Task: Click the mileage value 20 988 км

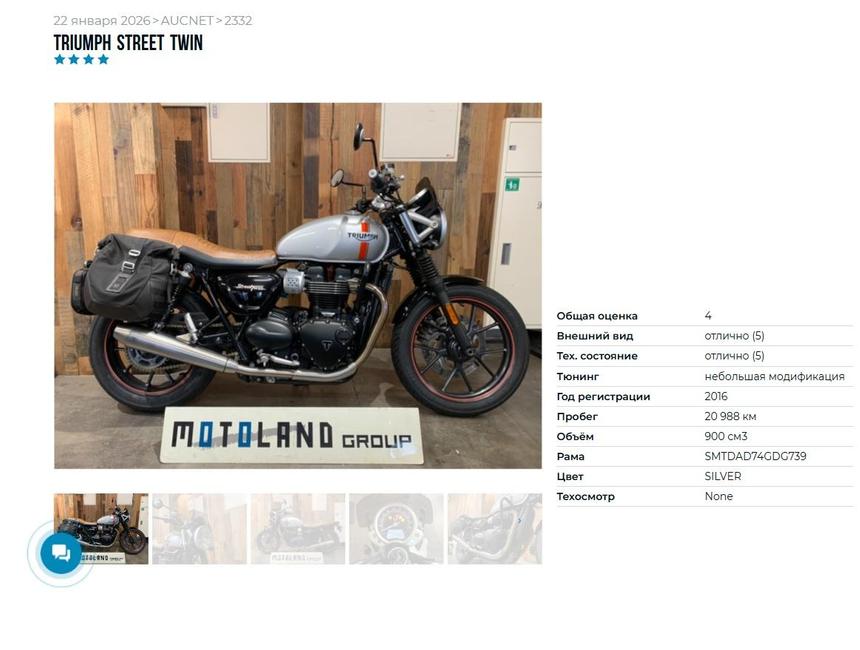Action: tap(730, 416)
